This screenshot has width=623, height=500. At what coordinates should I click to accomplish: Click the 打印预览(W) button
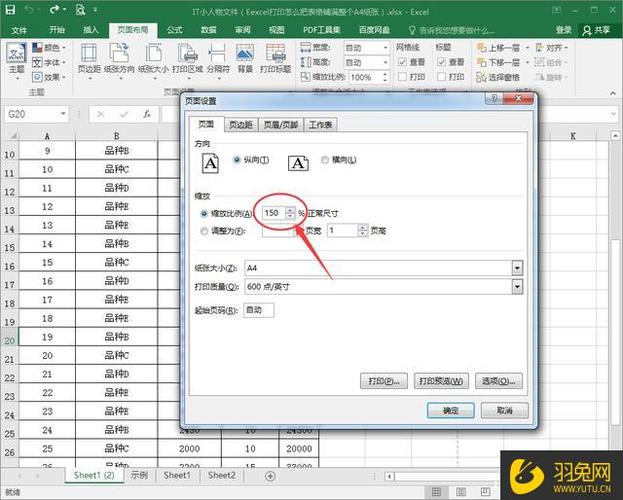(x=441, y=381)
